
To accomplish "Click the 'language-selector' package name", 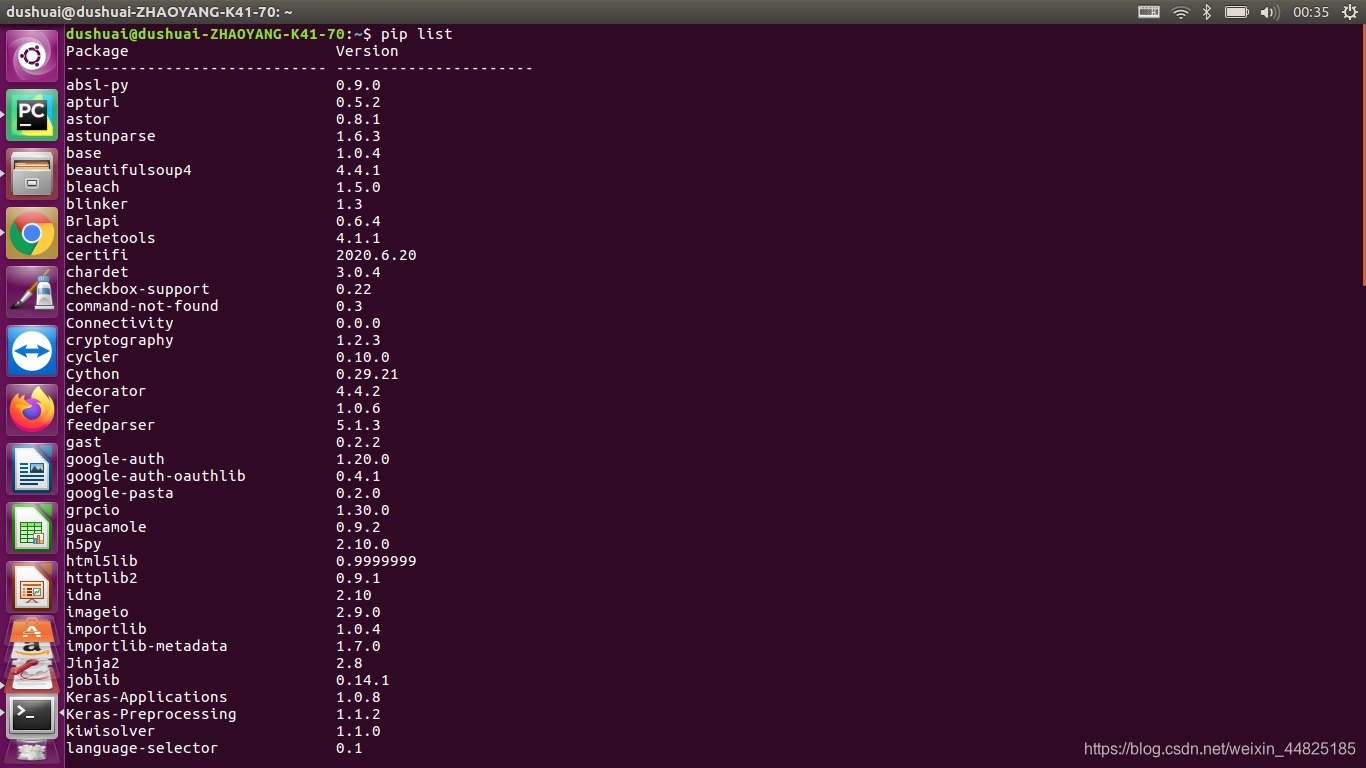I will click(142, 748).
